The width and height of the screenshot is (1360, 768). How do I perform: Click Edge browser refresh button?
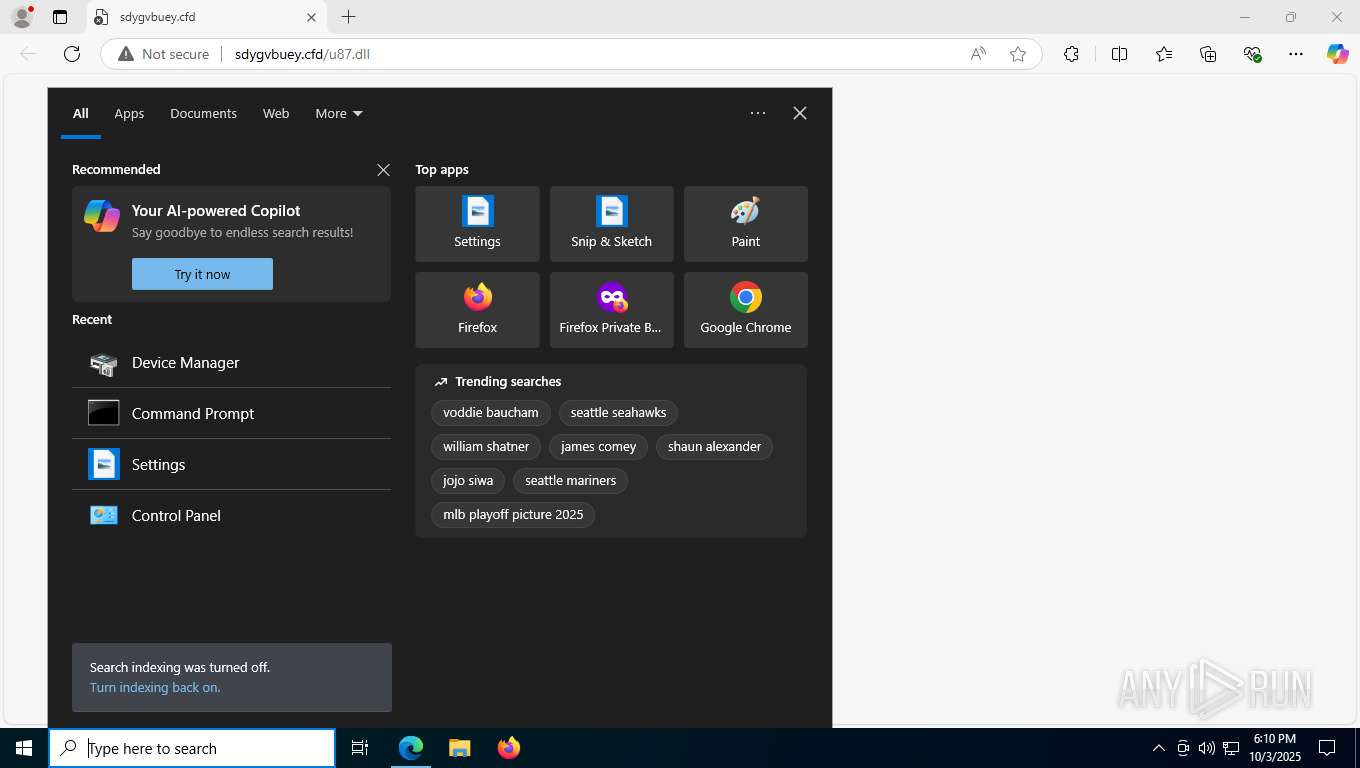[72, 54]
